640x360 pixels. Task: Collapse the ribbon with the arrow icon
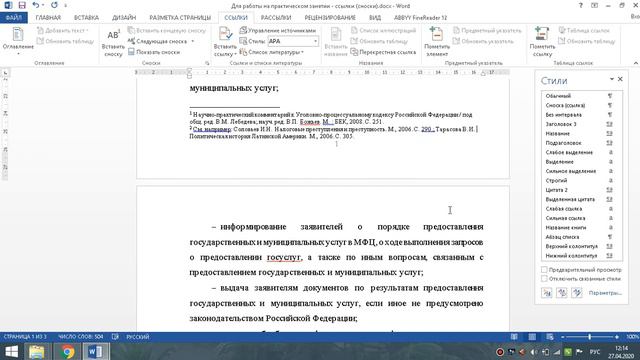click(636, 63)
